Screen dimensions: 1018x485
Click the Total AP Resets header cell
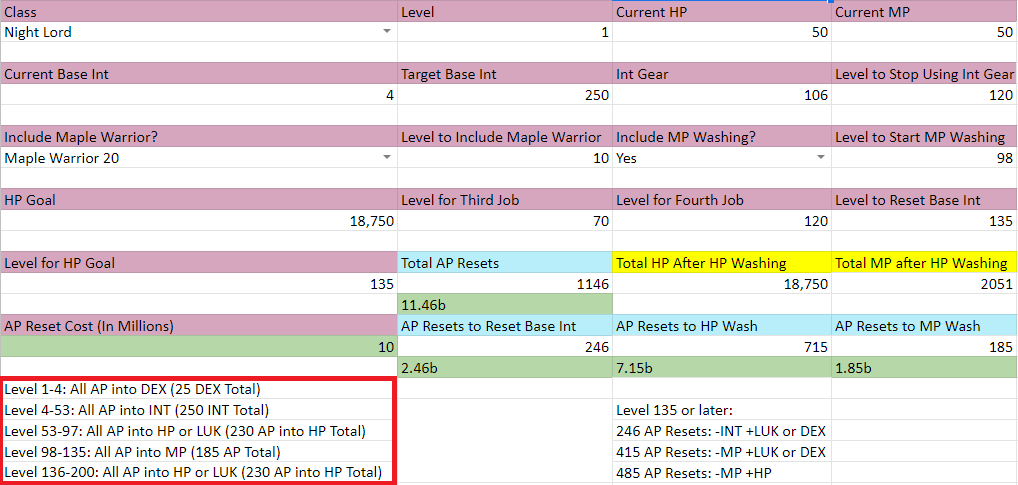click(x=505, y=263)
